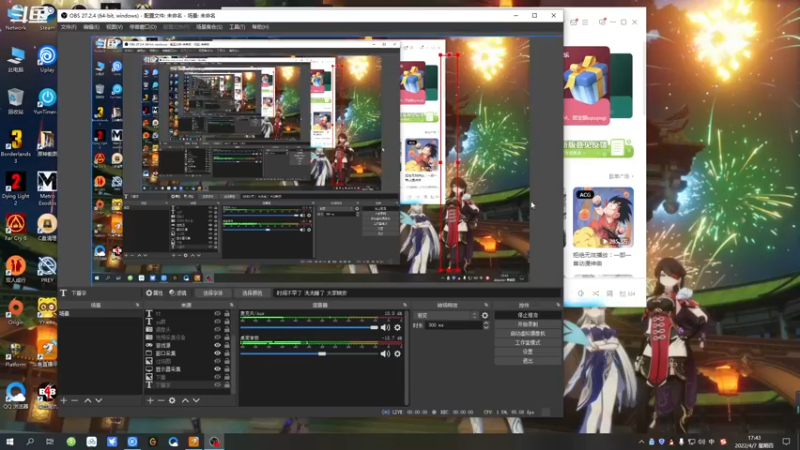
Task: Click 开始录制 start recording button
Action: (x=528, y=324)
